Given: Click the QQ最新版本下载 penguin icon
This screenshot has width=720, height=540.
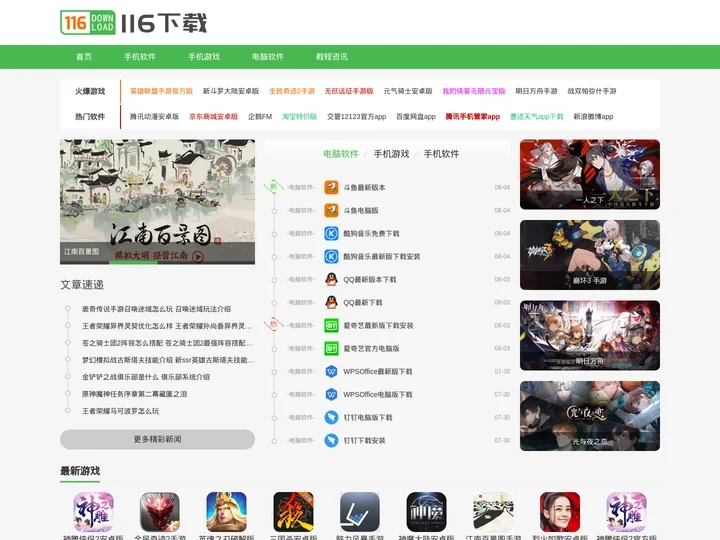Looking at the screenshot, I should pyautogui.click(x=331, y=279).
